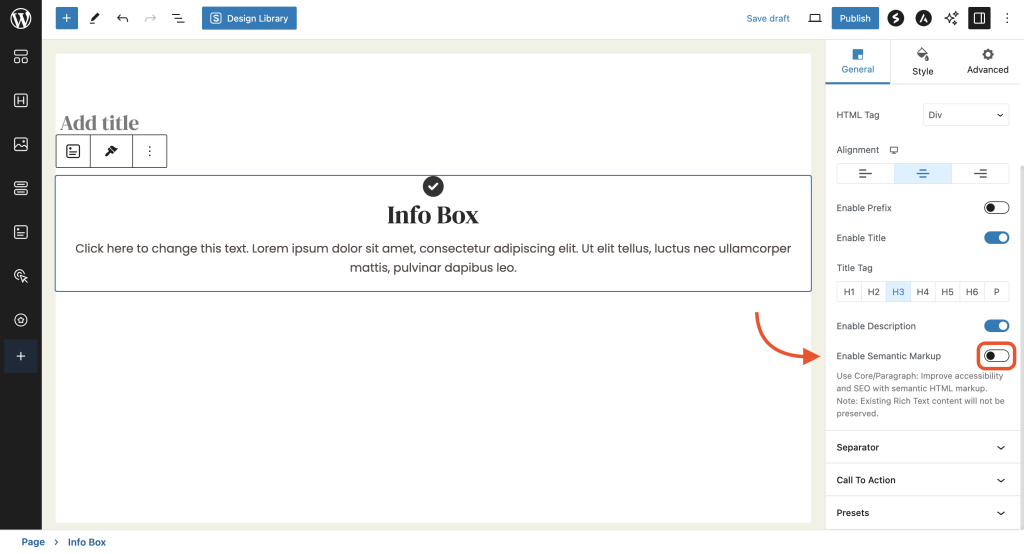Click the stacked rows icon in sidebar
This screenshot has width=1024, height=554.
coord(21,188)
